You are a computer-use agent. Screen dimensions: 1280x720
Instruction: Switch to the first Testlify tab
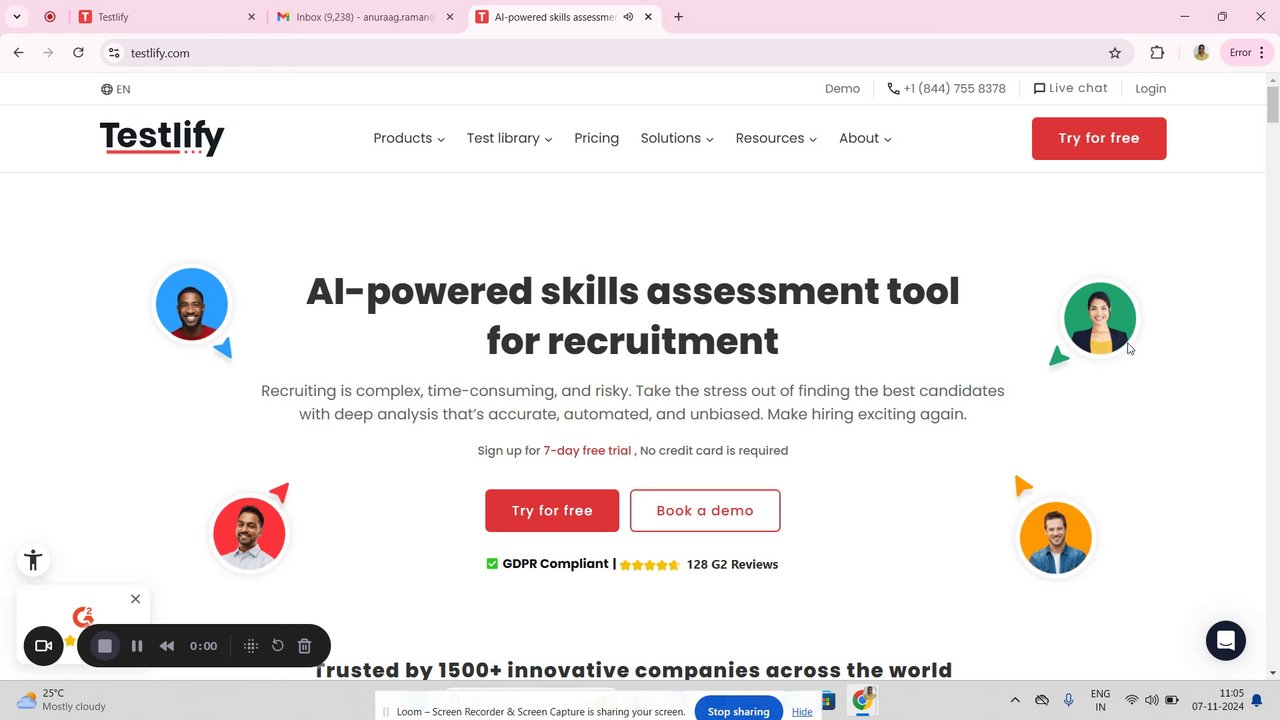tap(166, 17)
